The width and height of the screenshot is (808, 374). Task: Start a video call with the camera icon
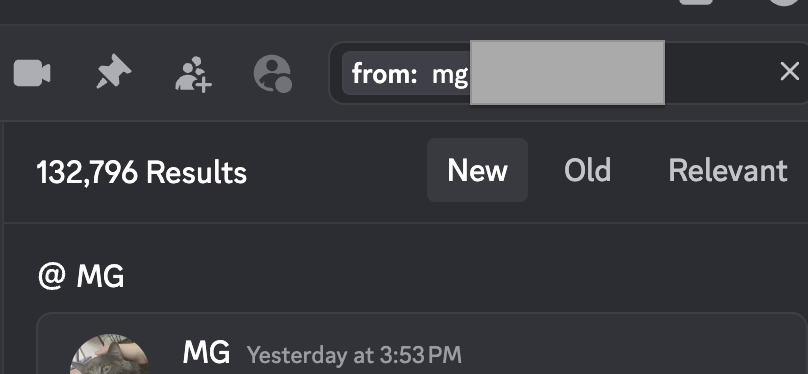click(x=32, y=74)
